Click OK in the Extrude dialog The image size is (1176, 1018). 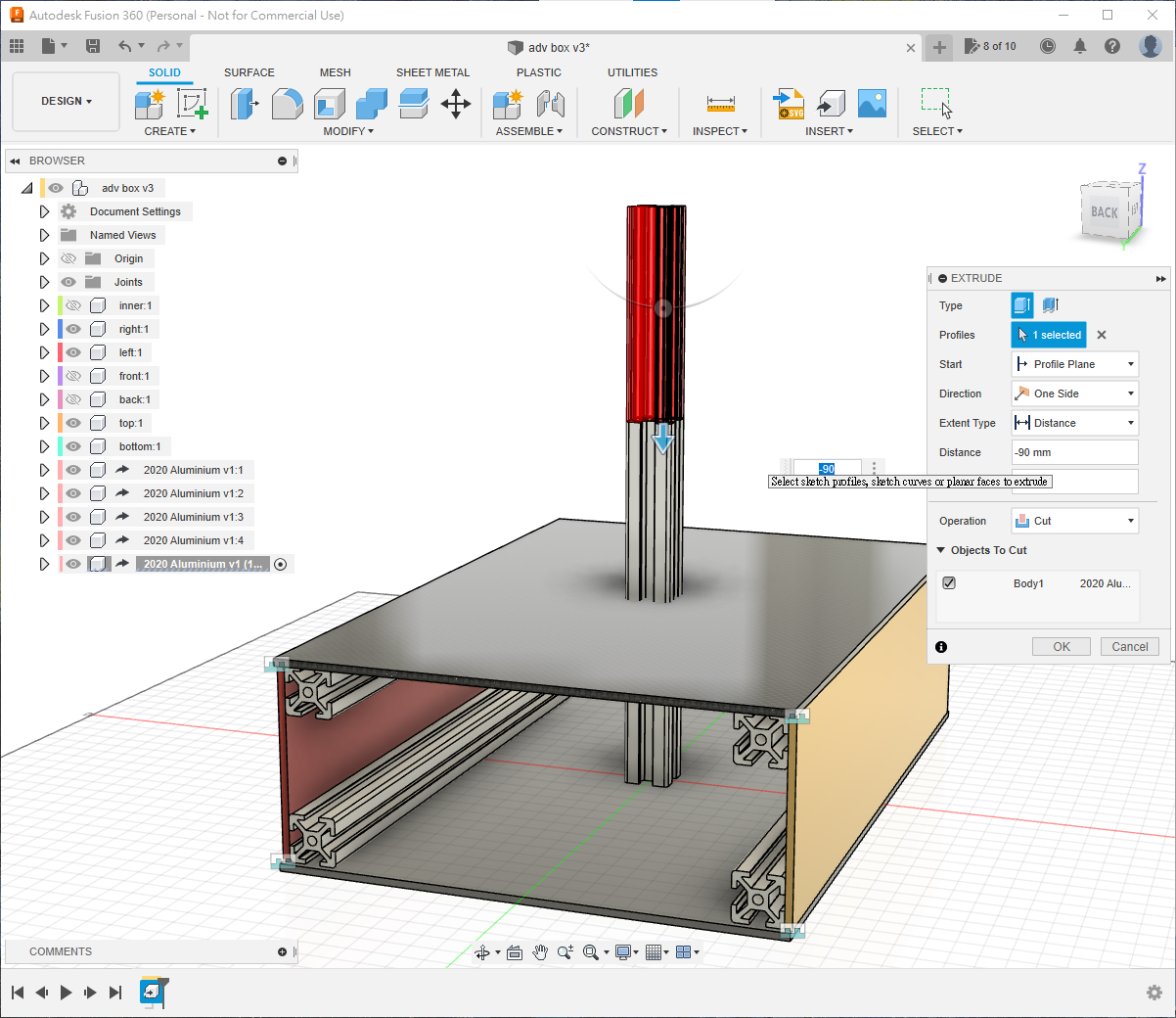(x=1062, y=647)
